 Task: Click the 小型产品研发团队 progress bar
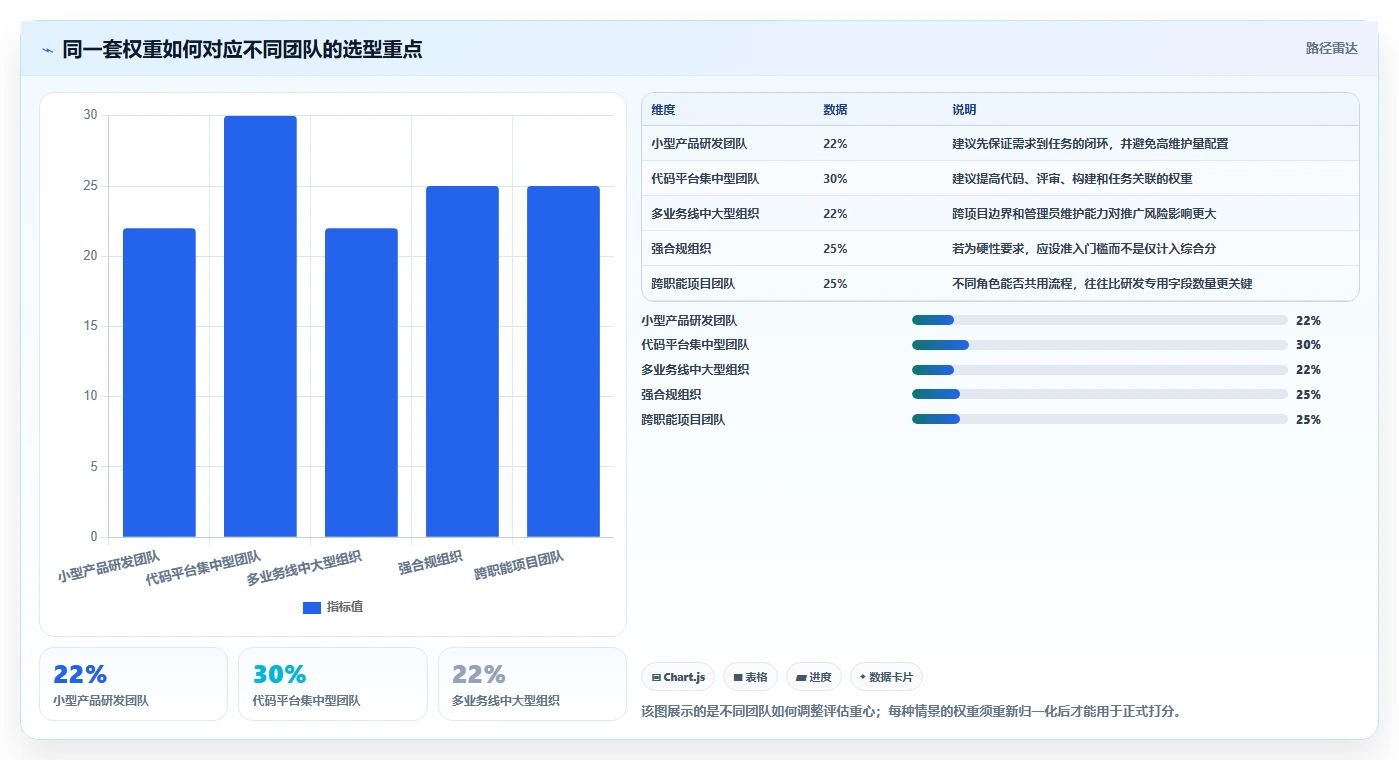[1100, 320]
